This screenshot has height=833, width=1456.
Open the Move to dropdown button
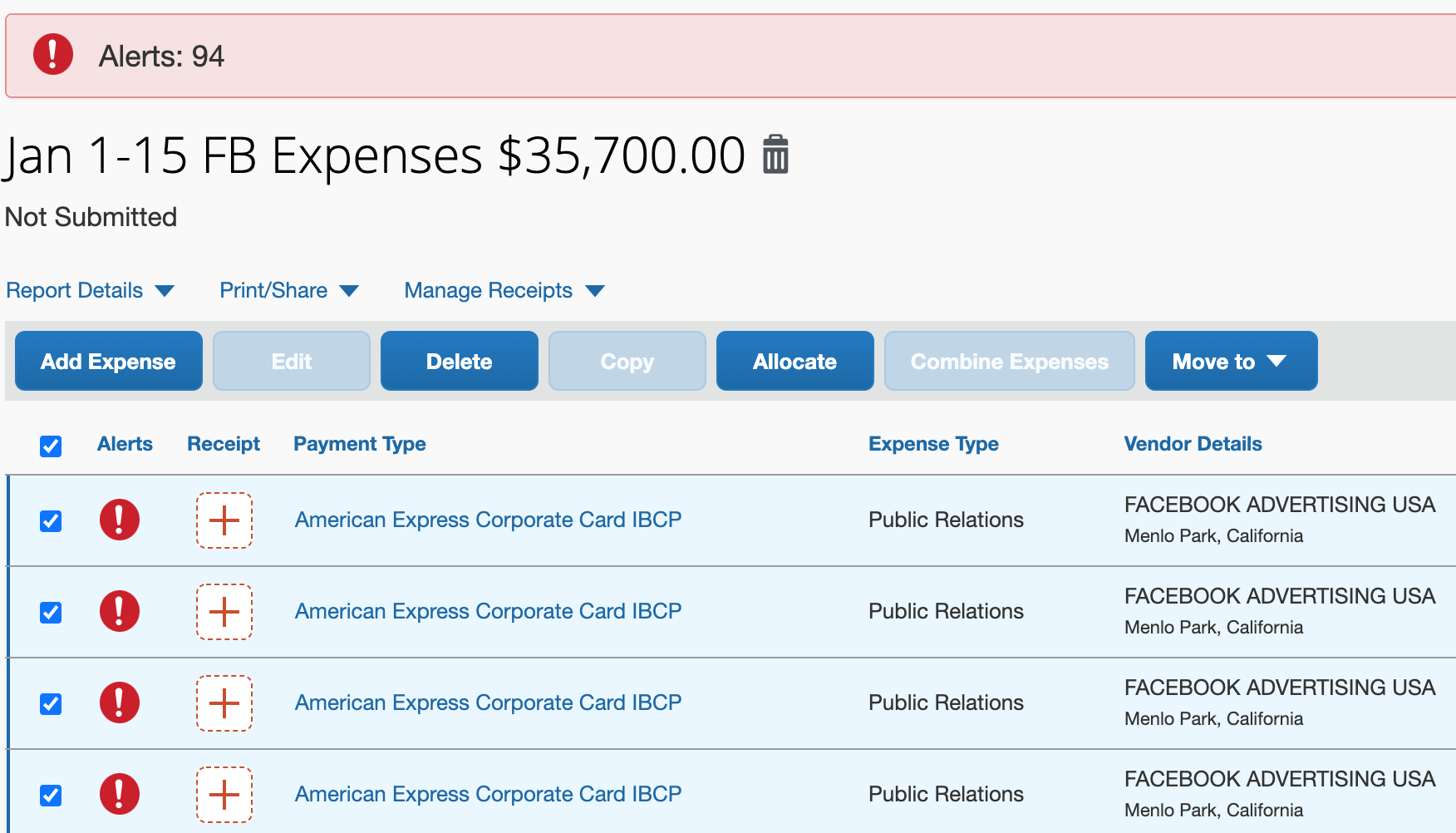tap(1231, 361)
